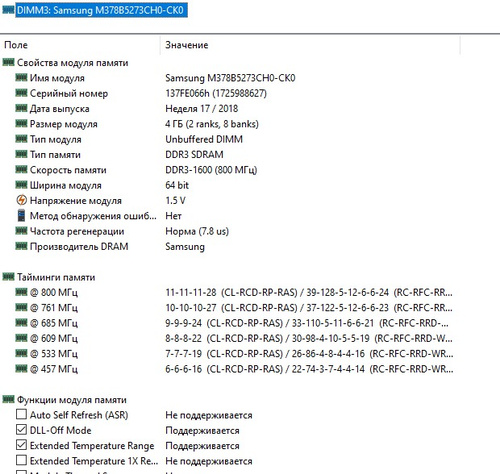Select the '9-9-9-24' timings value
Image resolution: width=500 pixels, height=474 pixels.
[184, 323]
